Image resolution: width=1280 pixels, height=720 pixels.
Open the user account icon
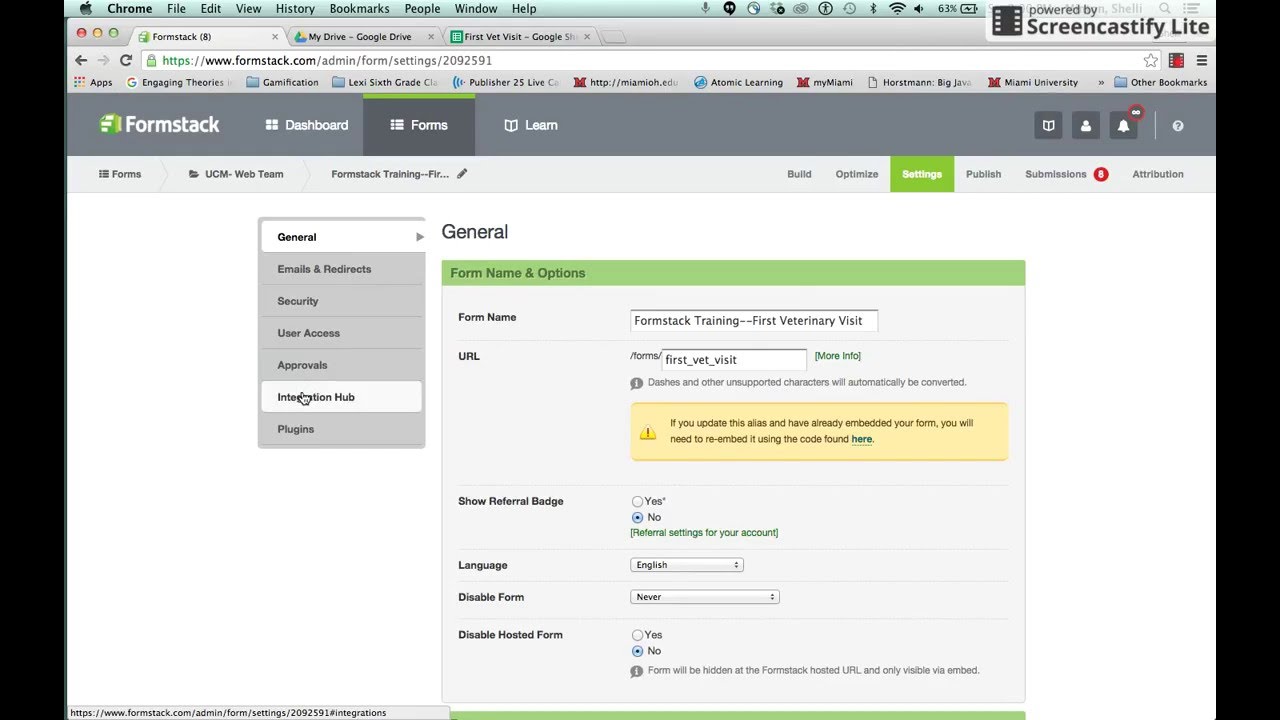click(x=1085, y=125)
